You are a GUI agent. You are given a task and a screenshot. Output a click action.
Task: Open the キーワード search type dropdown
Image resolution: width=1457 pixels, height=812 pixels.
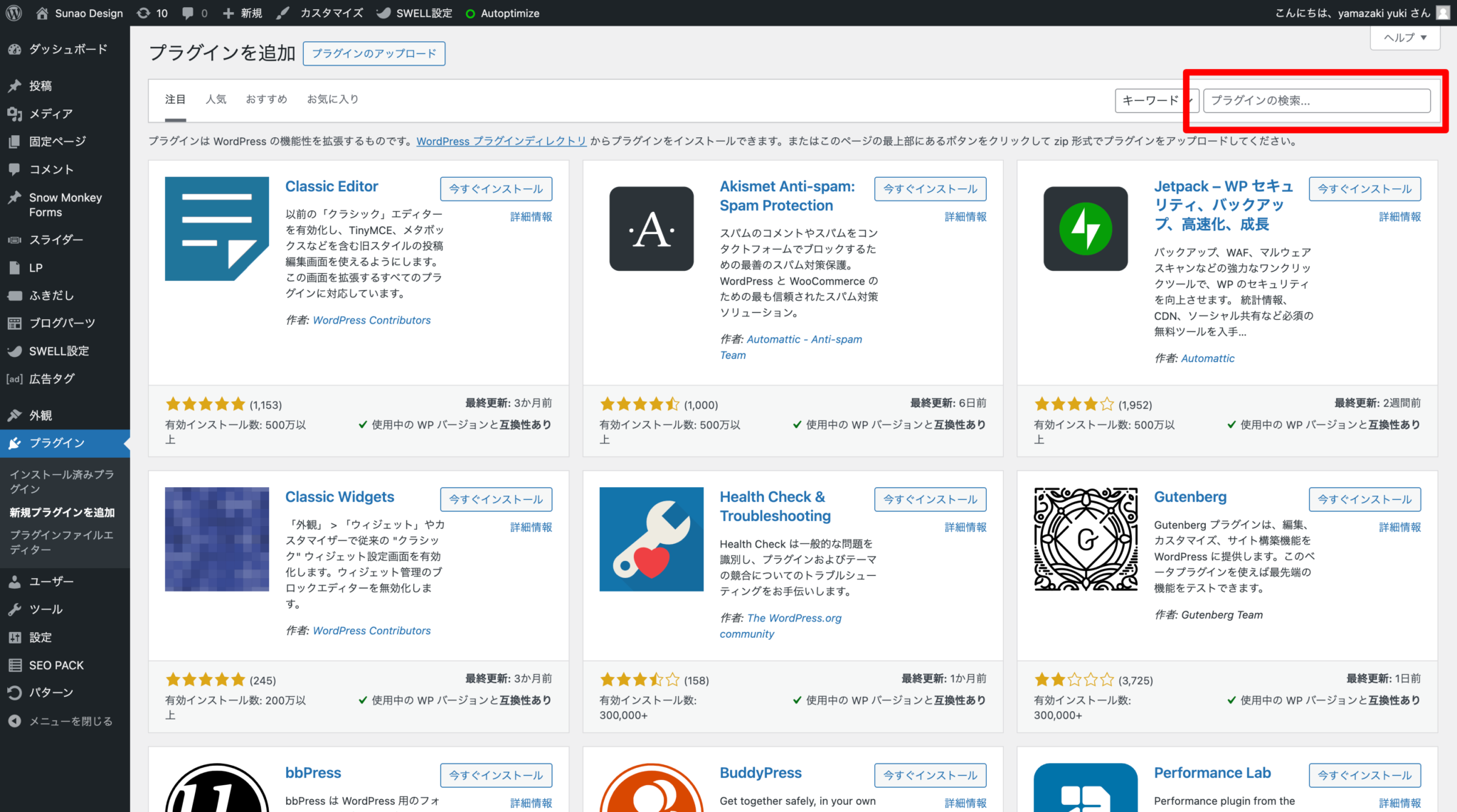(x=1155, y=100)
